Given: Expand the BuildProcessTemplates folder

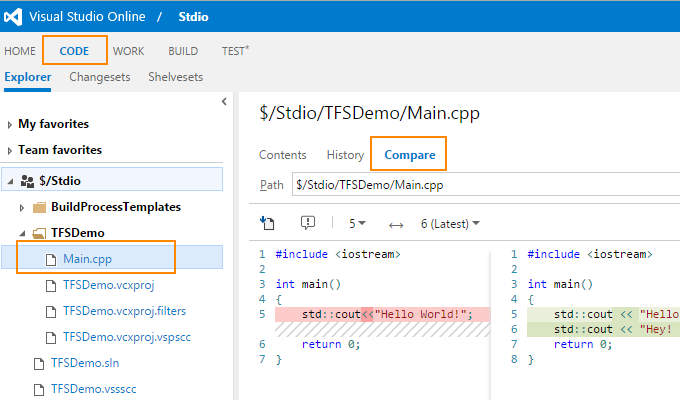Looking at the screenshot, I should pos(22,208).
